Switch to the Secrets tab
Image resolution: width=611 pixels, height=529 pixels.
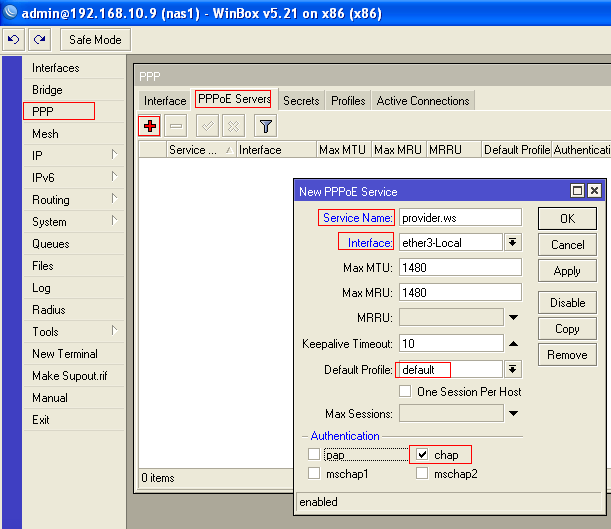click(301, 101)
